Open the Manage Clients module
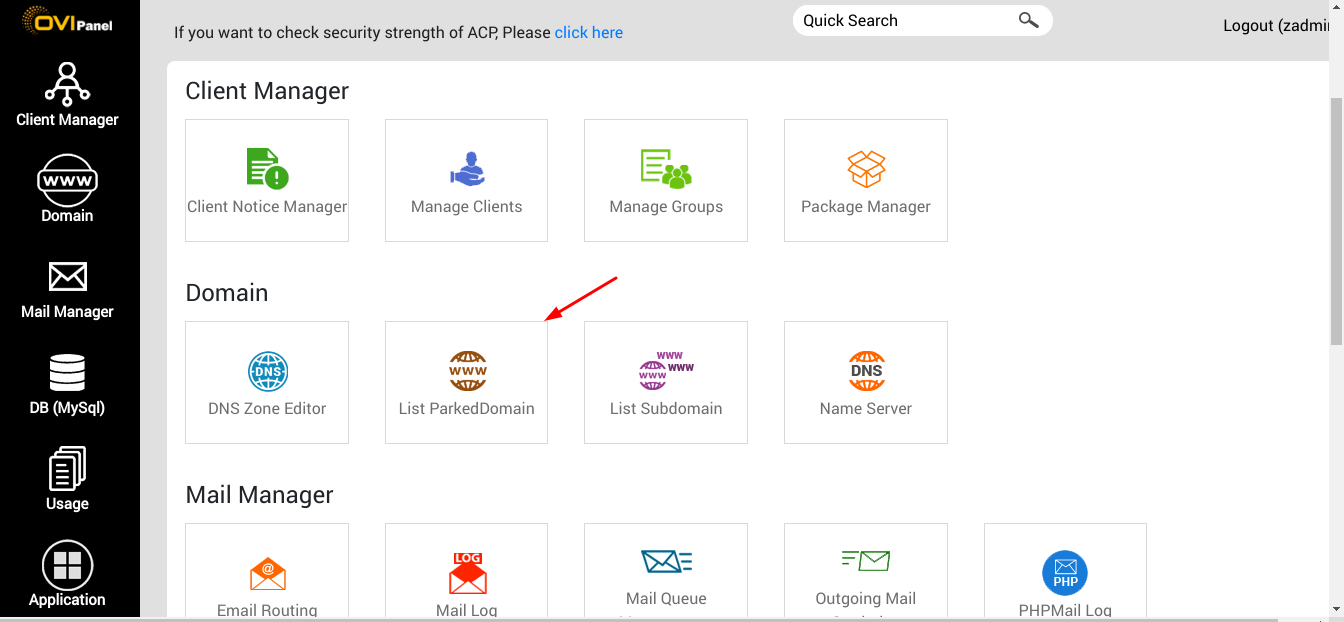 (466, 181)
